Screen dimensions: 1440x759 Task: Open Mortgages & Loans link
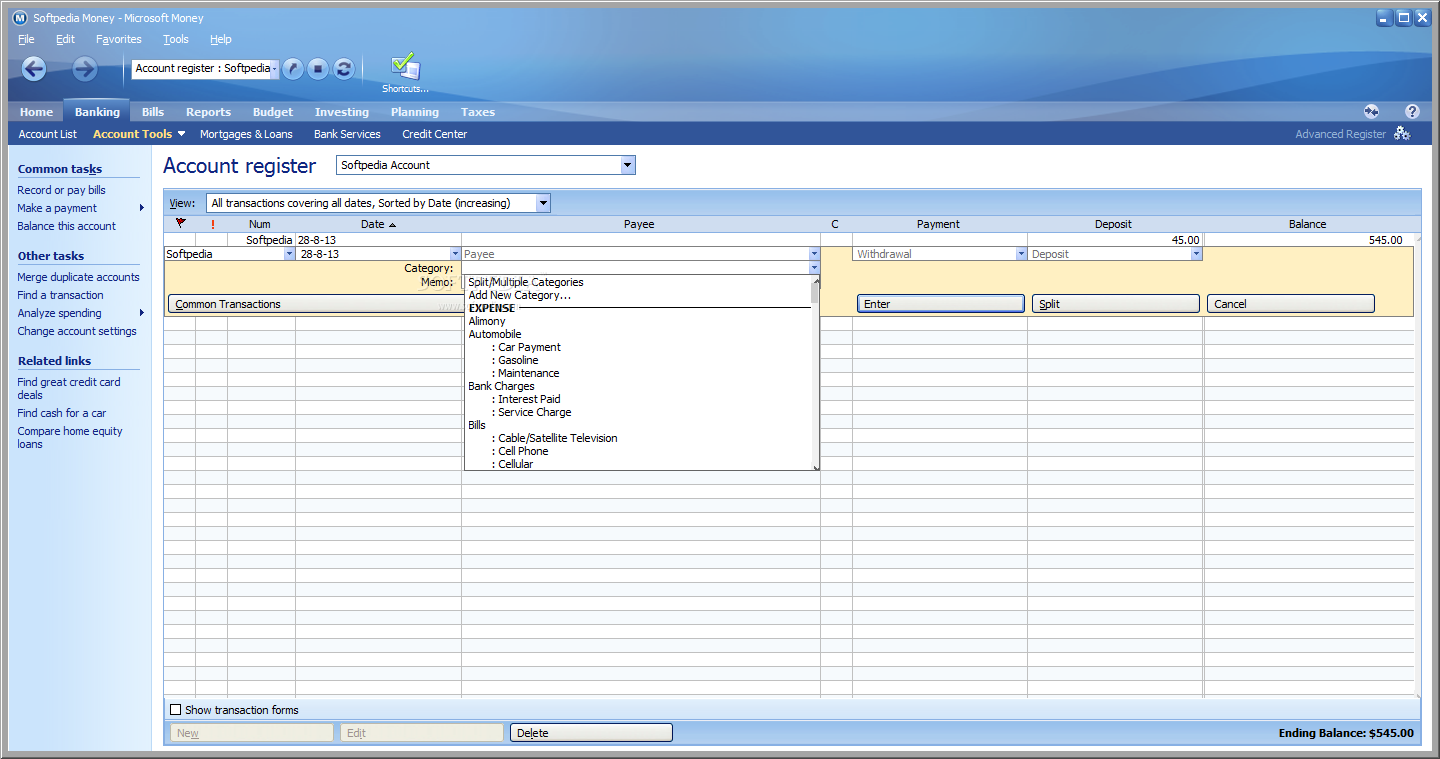(x=246, y=134)
